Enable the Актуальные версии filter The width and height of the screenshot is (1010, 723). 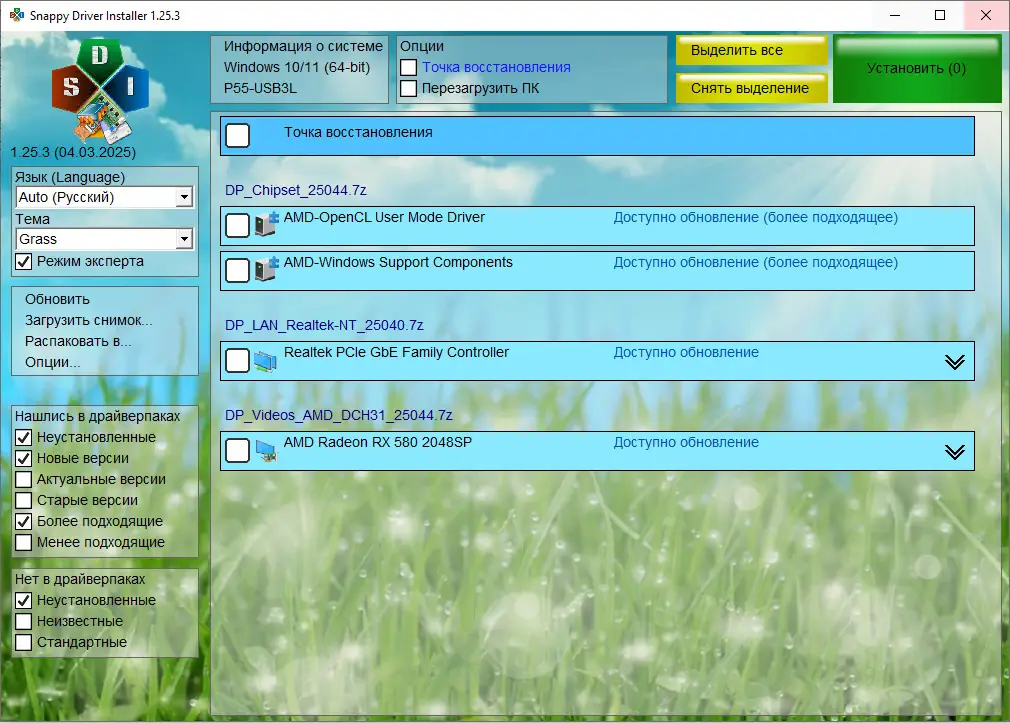pos(24,479)
